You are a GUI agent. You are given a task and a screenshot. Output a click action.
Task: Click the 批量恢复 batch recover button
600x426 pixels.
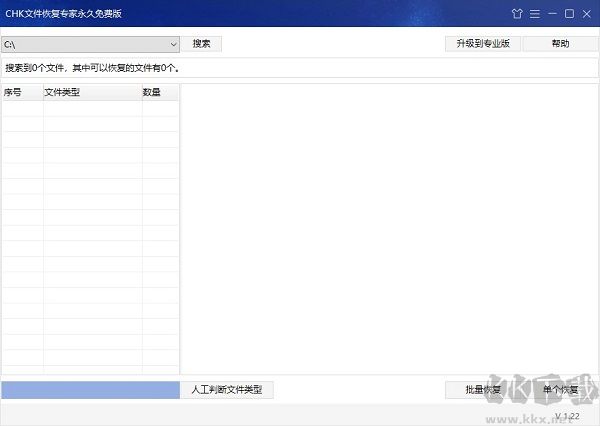tap(483, 390)
